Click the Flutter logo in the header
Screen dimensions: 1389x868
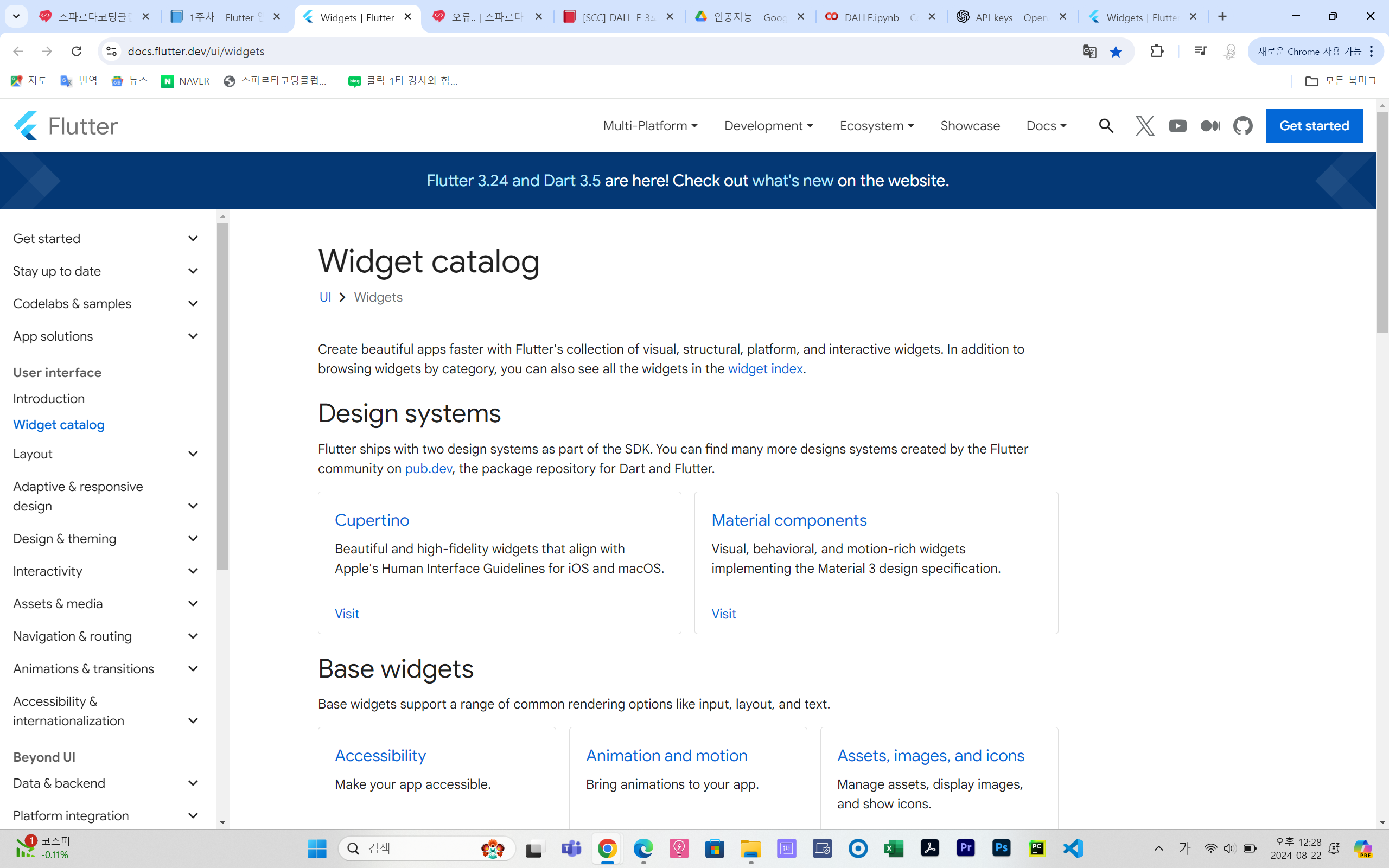tap(66, 126)
